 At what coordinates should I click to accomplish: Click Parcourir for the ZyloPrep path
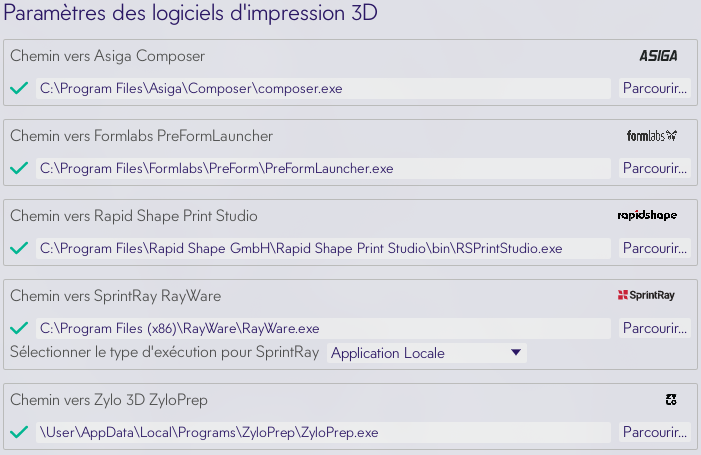(x=654, y=432)
